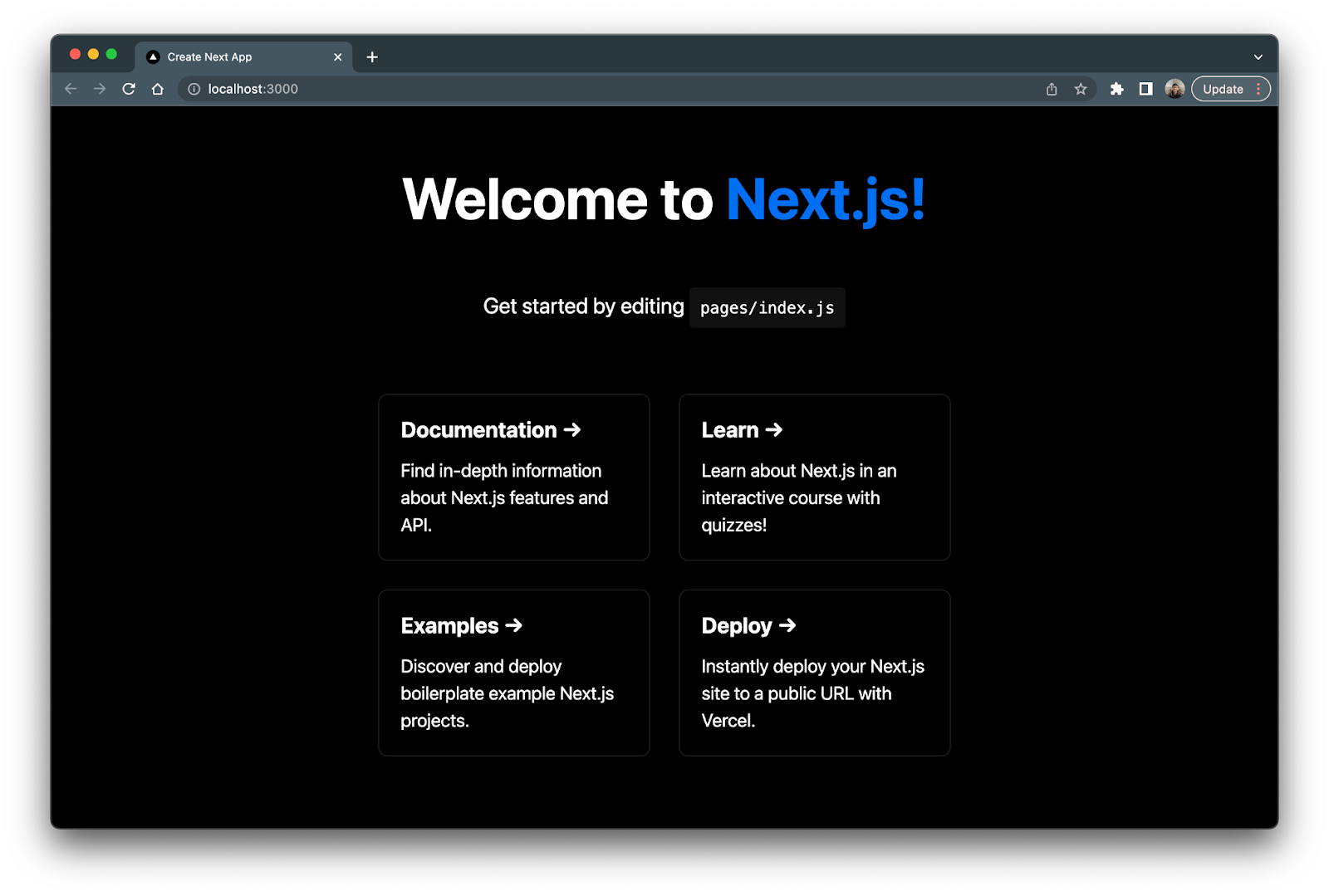The height and width of the screenshot is (896, 1329).
Task: Reload the localhost page
Action: tap(129, 89)
